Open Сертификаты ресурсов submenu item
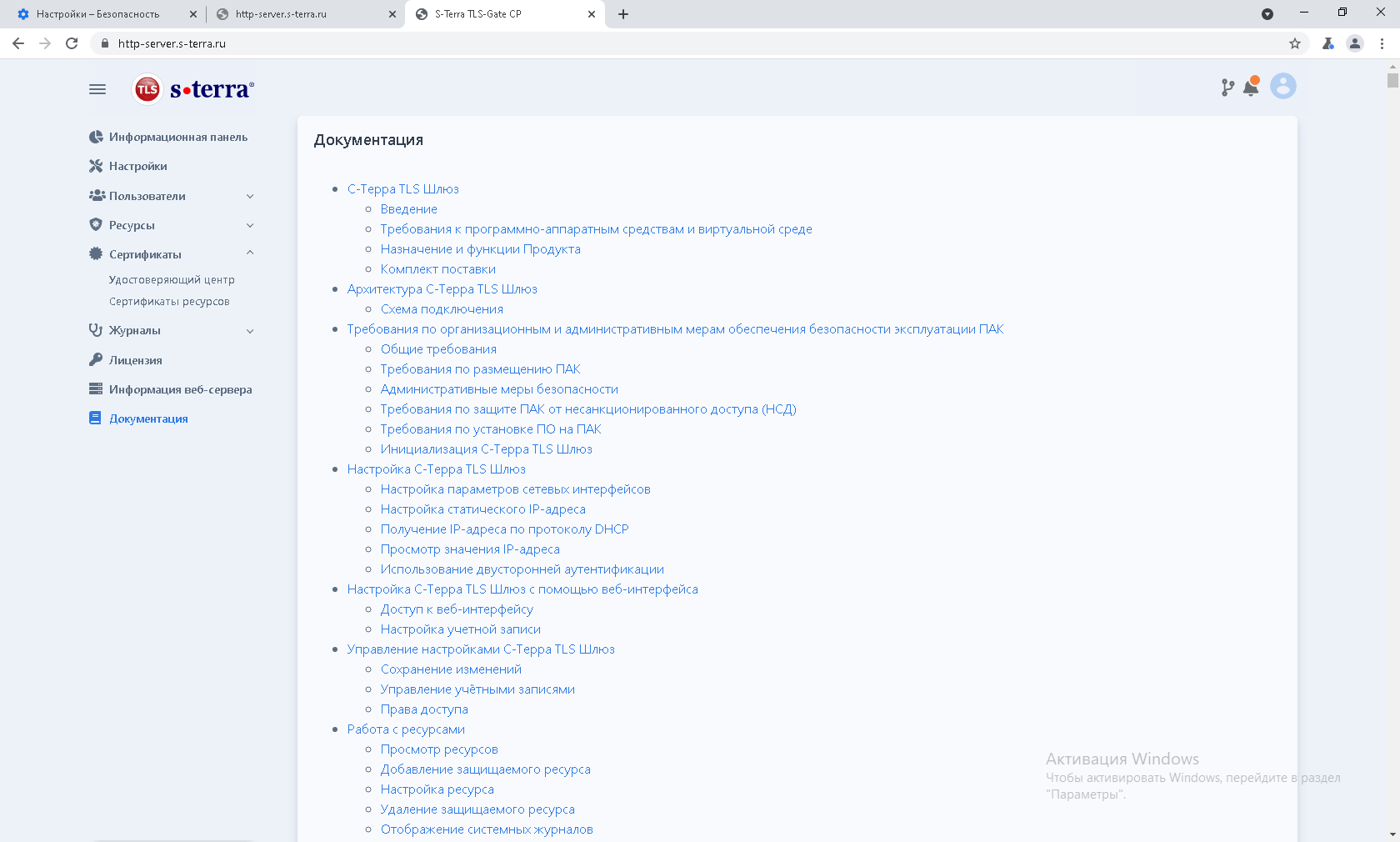The image size is (1400, 842). click(x=169, y=302)
